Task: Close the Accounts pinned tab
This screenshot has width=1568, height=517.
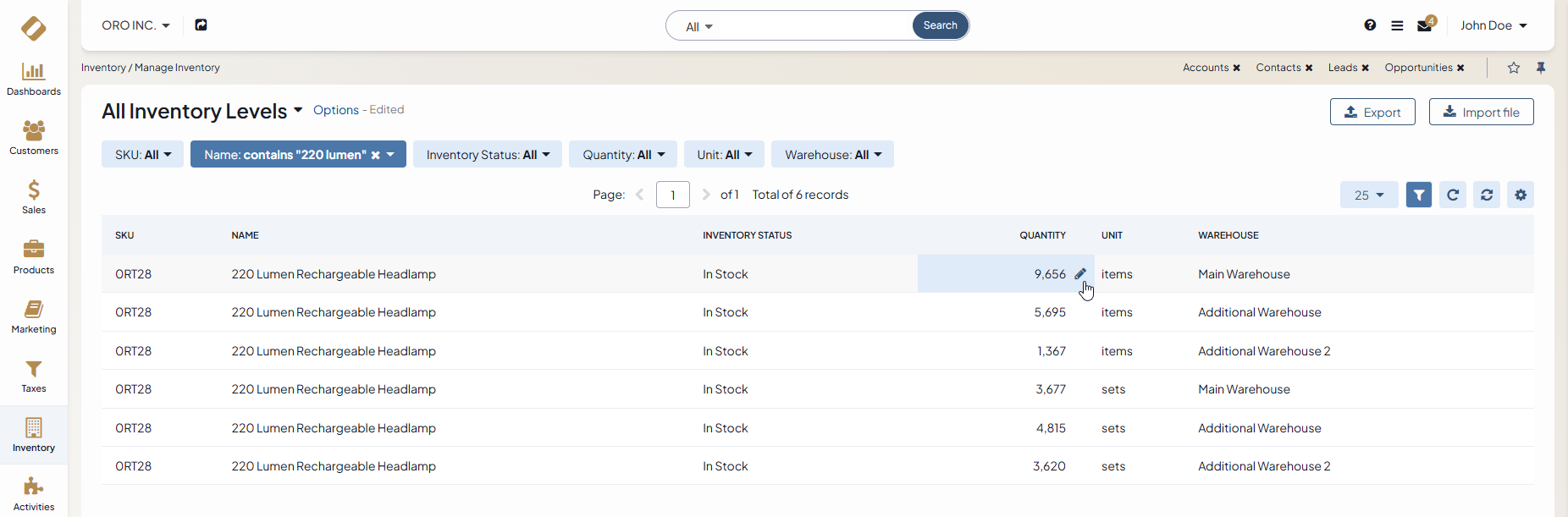Action: click(1236, 68)
